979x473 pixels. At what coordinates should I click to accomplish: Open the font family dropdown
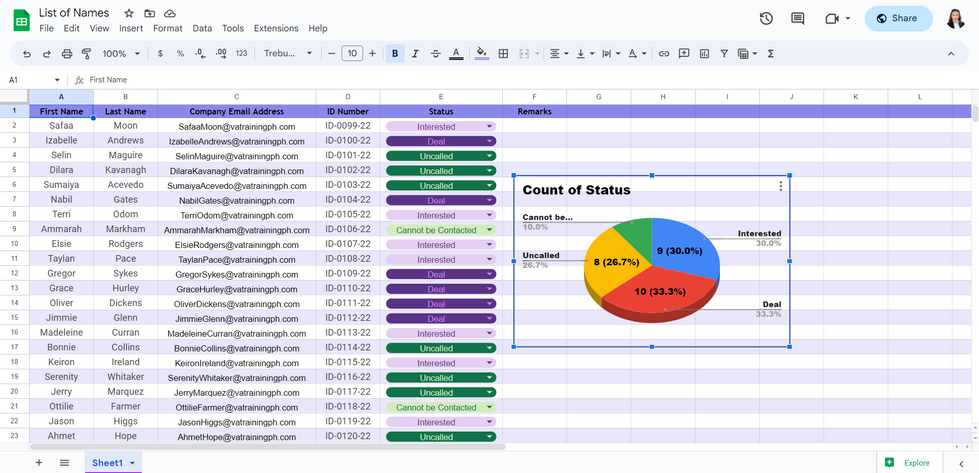pos(288,53)
